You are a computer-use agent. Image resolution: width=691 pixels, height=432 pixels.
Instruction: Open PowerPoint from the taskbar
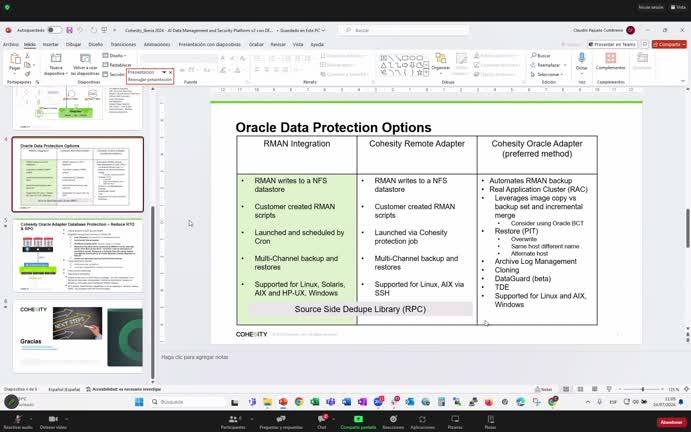[283, 402]
